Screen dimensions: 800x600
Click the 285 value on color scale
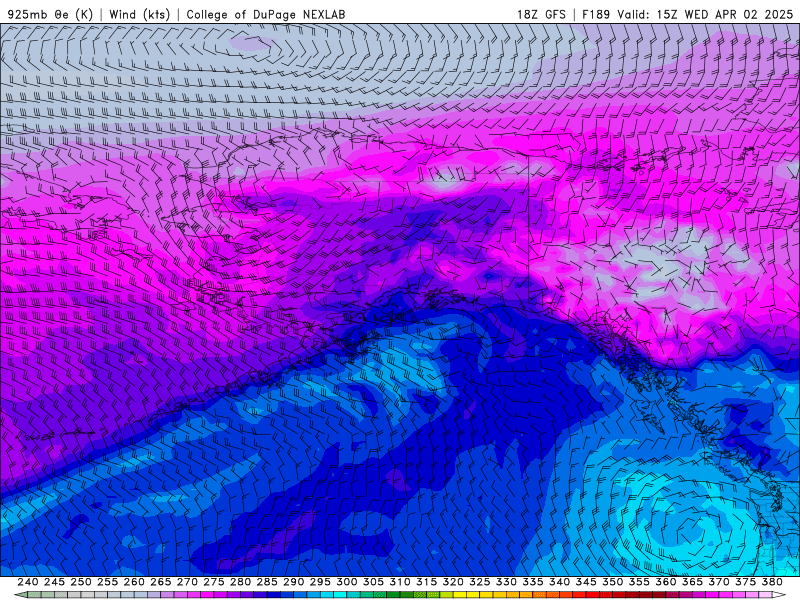tap(267, 582)
